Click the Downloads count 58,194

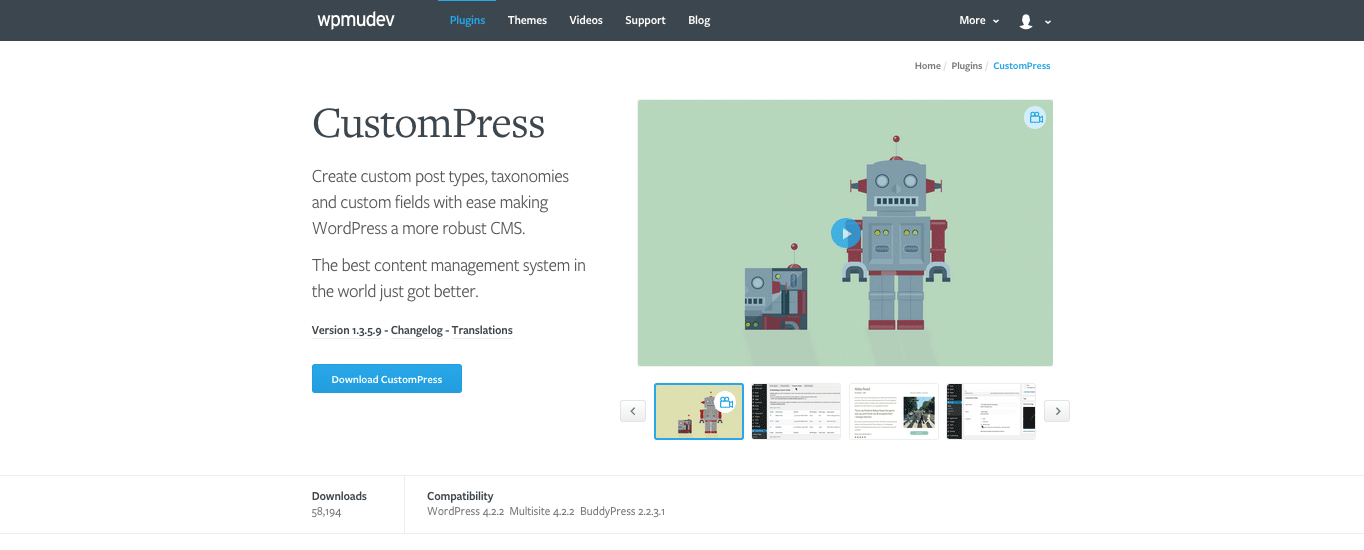(x=326, y=512)
